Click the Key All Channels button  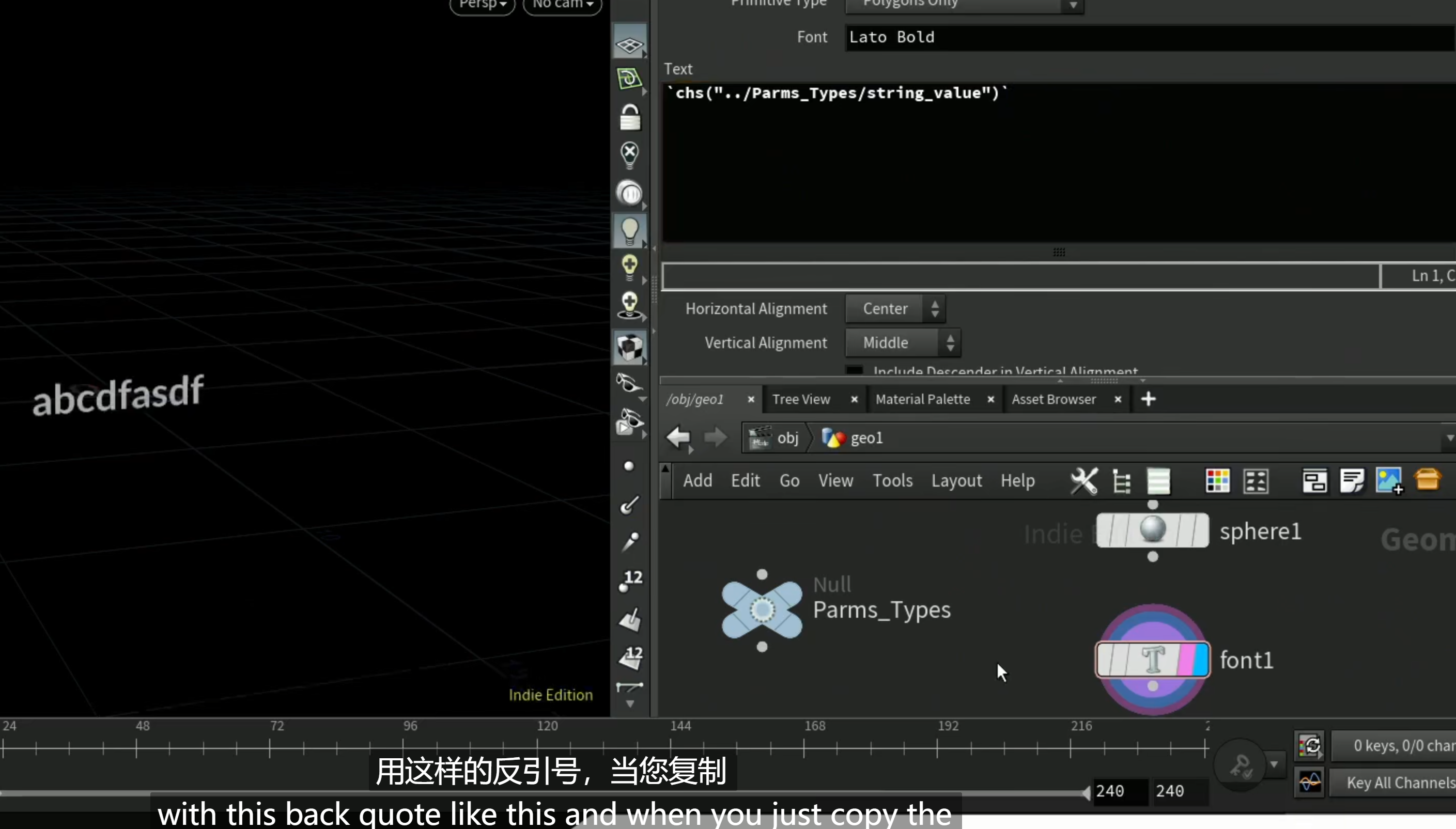click(x=1399, y=783)
